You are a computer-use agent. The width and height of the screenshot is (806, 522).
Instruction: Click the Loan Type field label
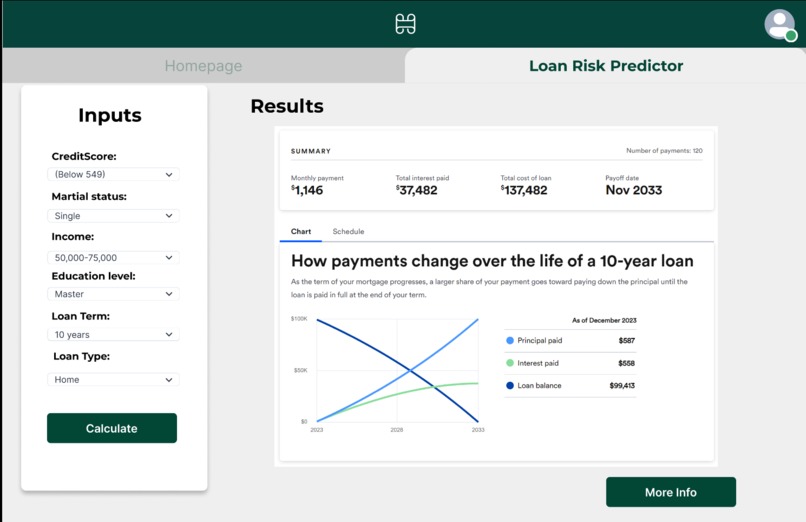81,356
